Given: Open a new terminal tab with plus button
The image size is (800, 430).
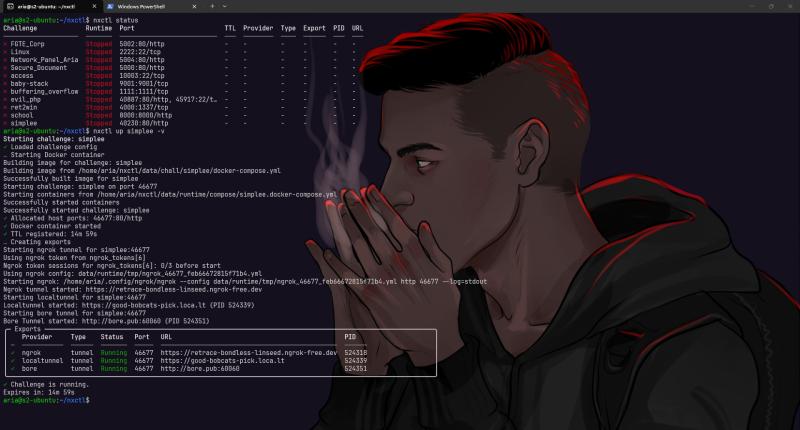Looking at the screenshot, I should [x=212, y=7].
